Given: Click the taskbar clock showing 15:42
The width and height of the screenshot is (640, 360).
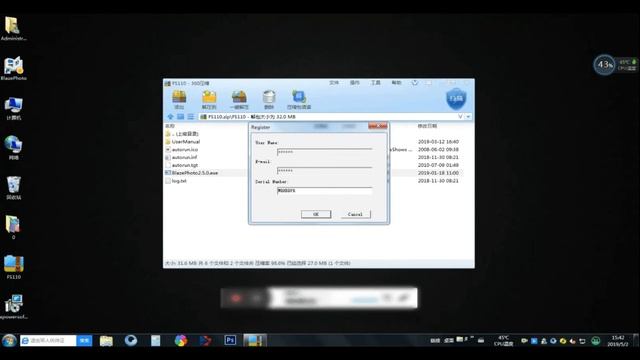Looking at the screenshot, I should pyautogui.click(x=618, y=341).
